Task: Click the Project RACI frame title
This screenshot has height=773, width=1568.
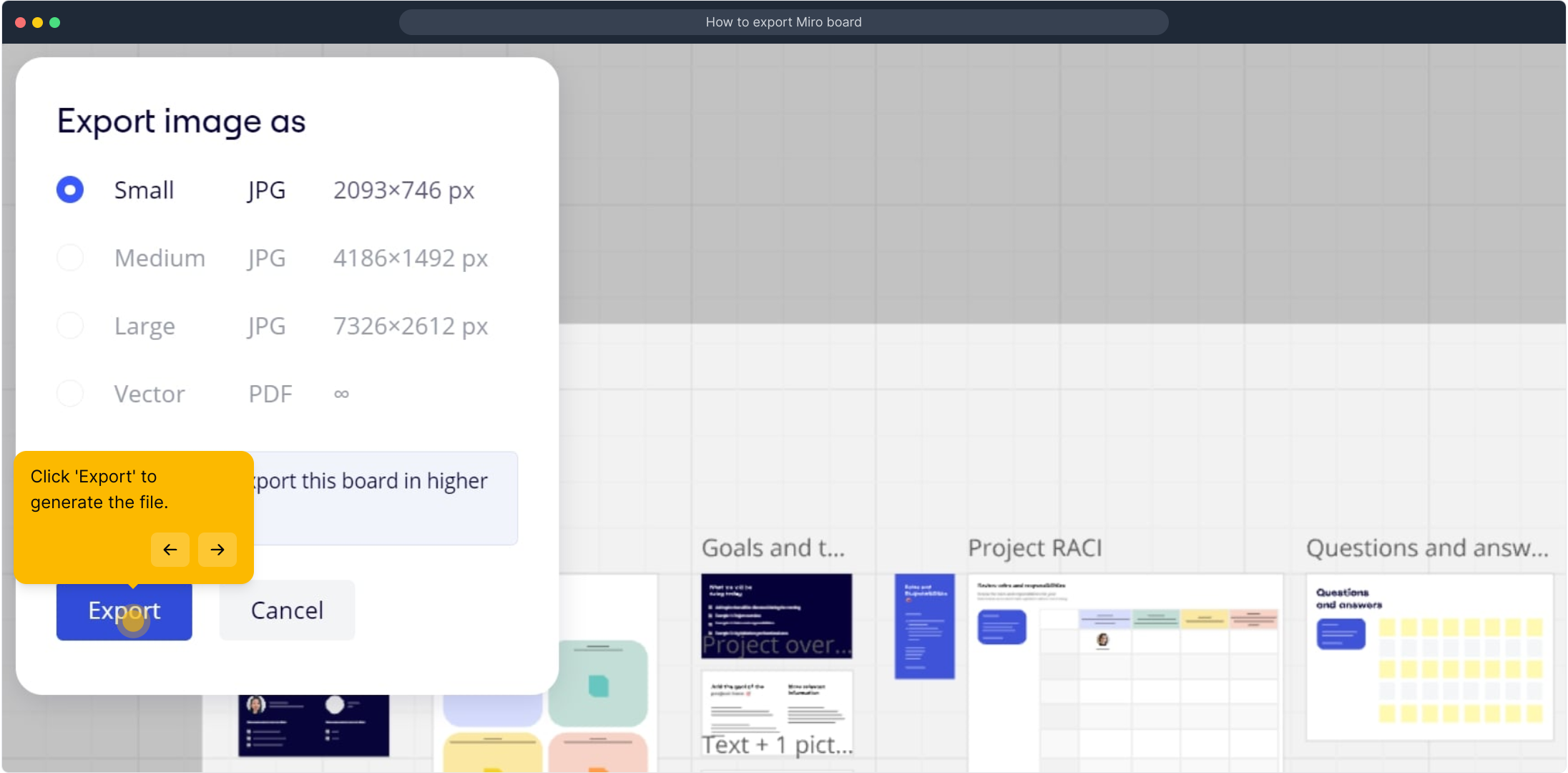Action: (1034, 548)
